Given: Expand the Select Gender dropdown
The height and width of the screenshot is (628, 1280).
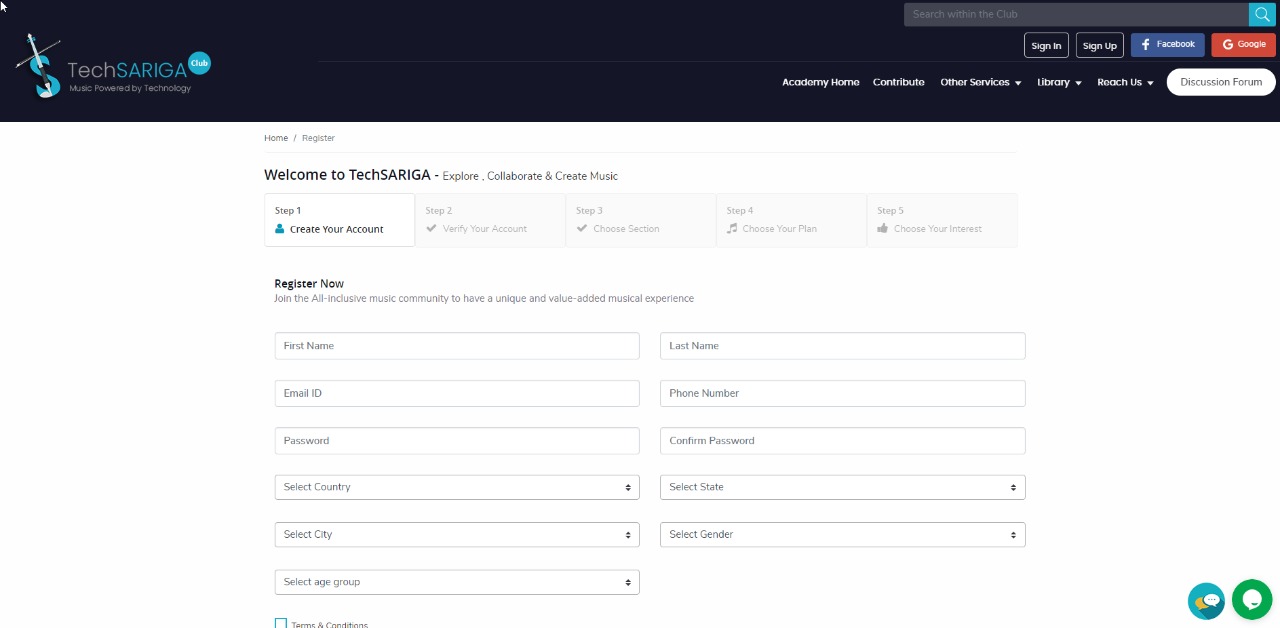Looking at the screenshot, I should tap(842, 535).
